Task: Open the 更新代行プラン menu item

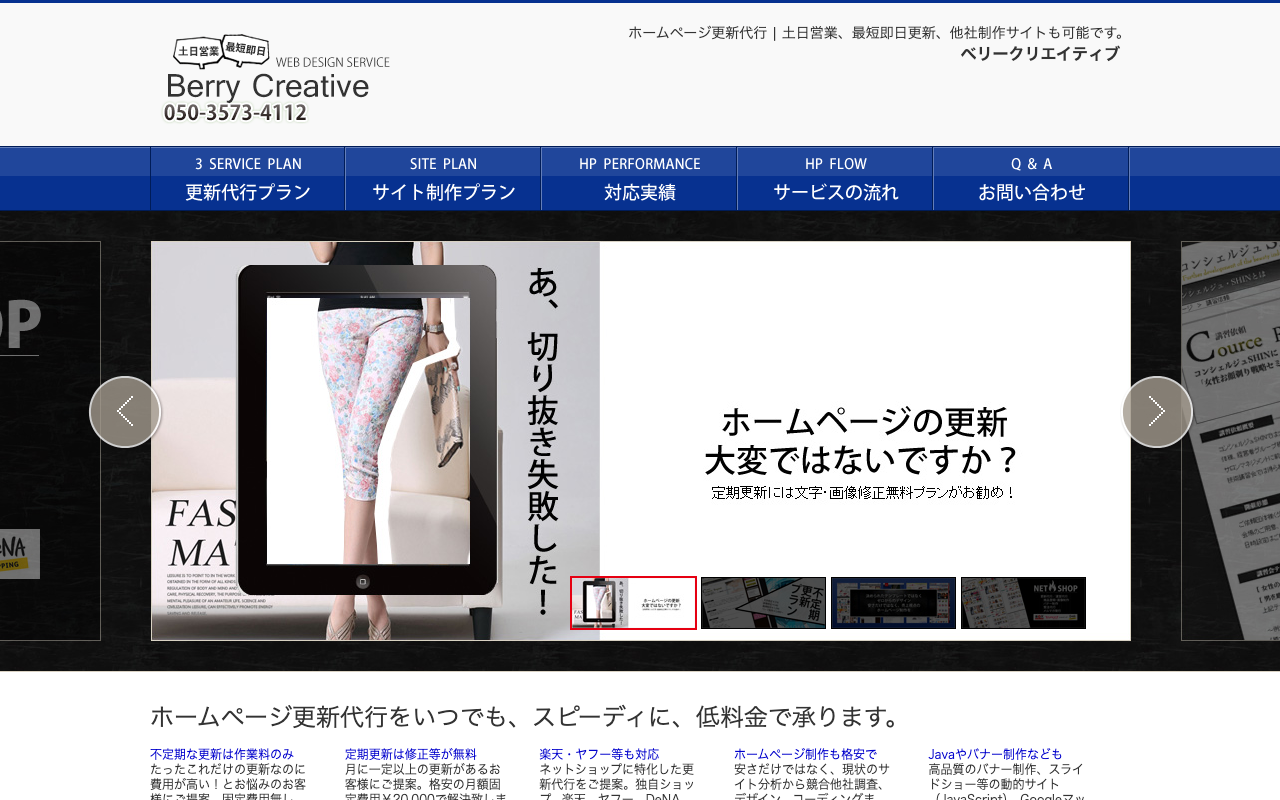Action: 248,179
